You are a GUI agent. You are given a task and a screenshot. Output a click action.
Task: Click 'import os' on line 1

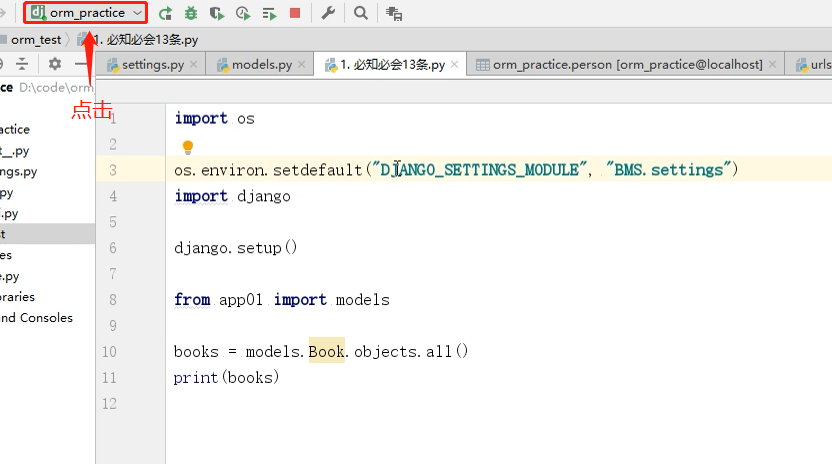click(214, 118)
